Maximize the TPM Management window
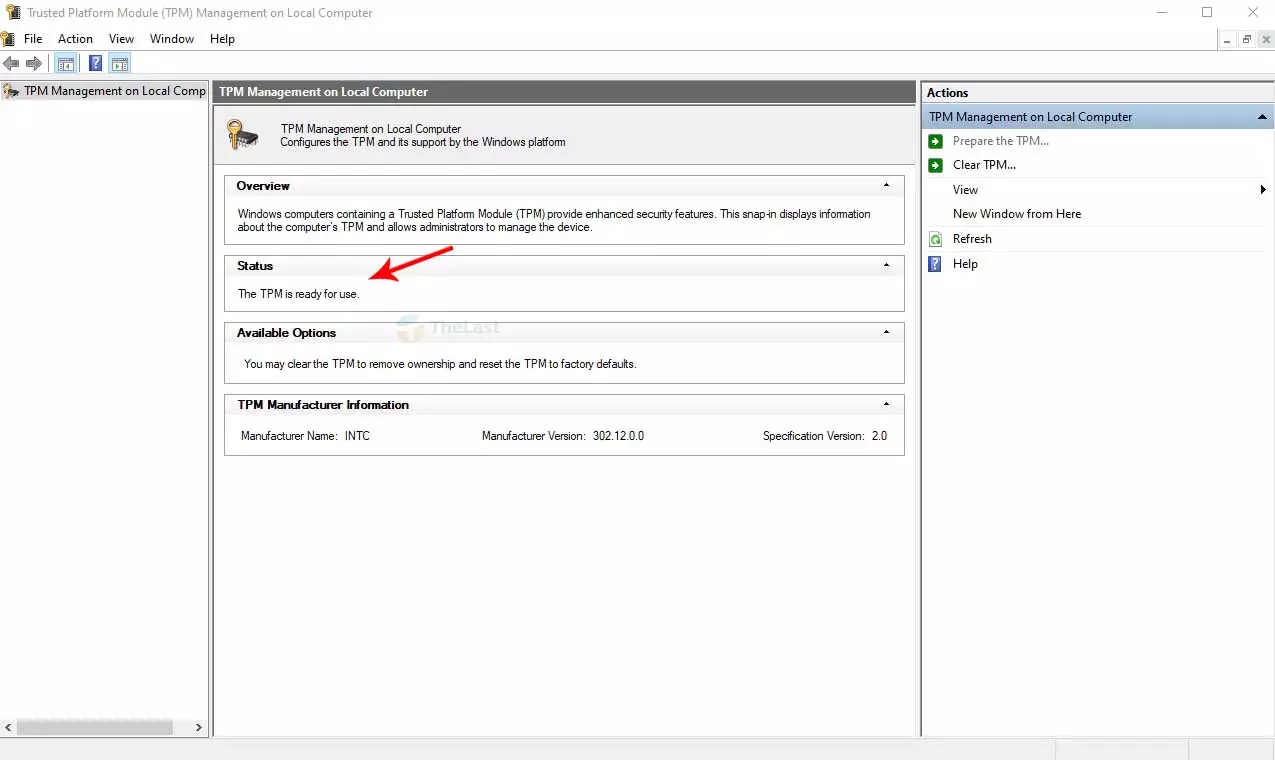1275x760 pixels. (x=1207, y=13)
